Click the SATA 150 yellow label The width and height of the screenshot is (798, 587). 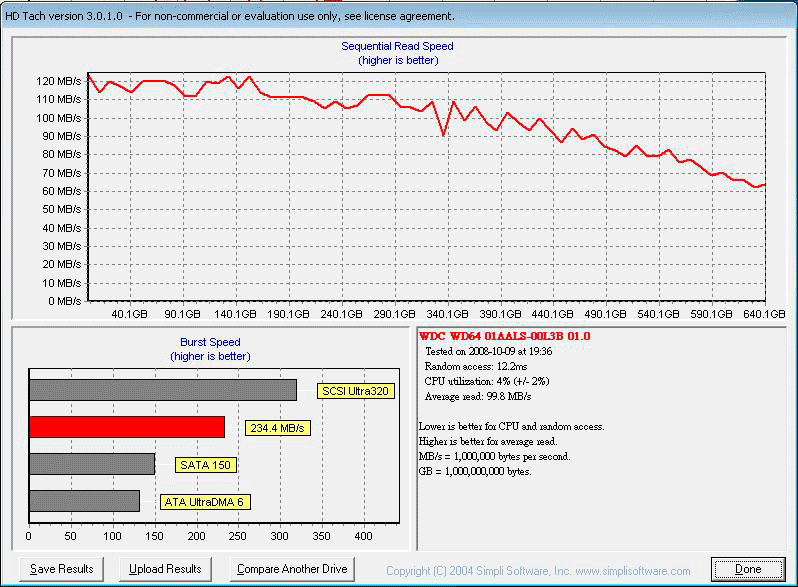205,465
